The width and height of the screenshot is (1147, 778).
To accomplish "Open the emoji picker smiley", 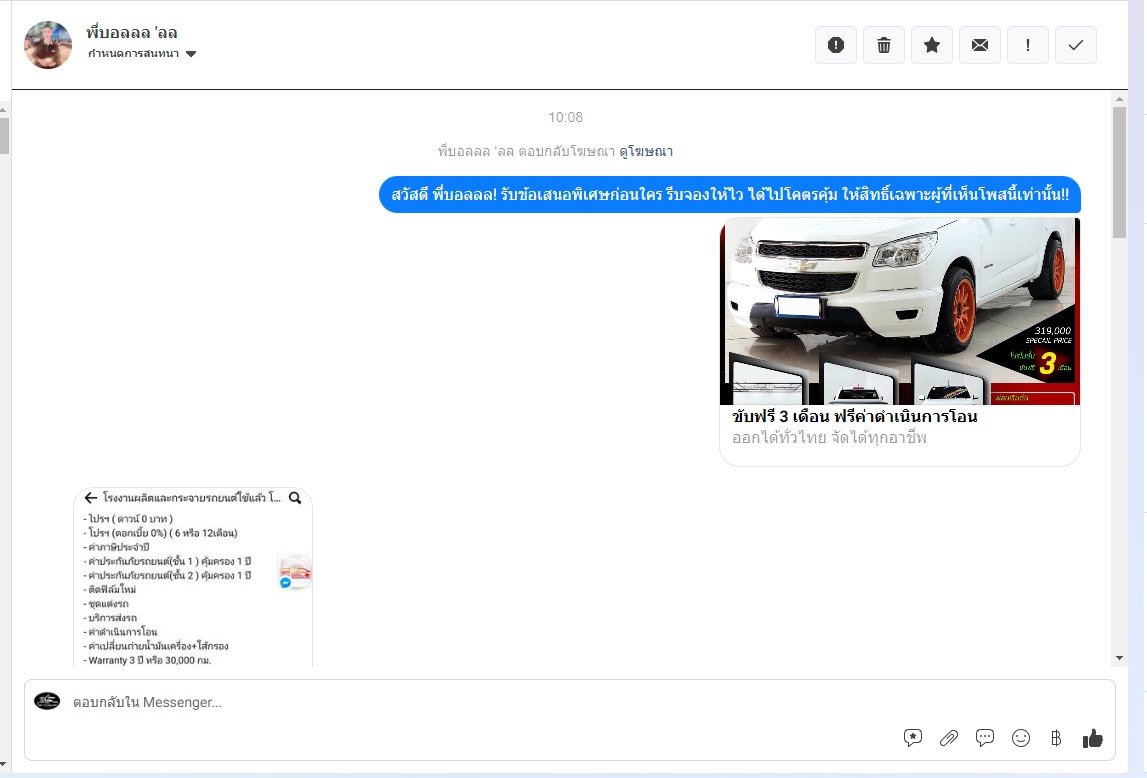I will pos(1021,738).
